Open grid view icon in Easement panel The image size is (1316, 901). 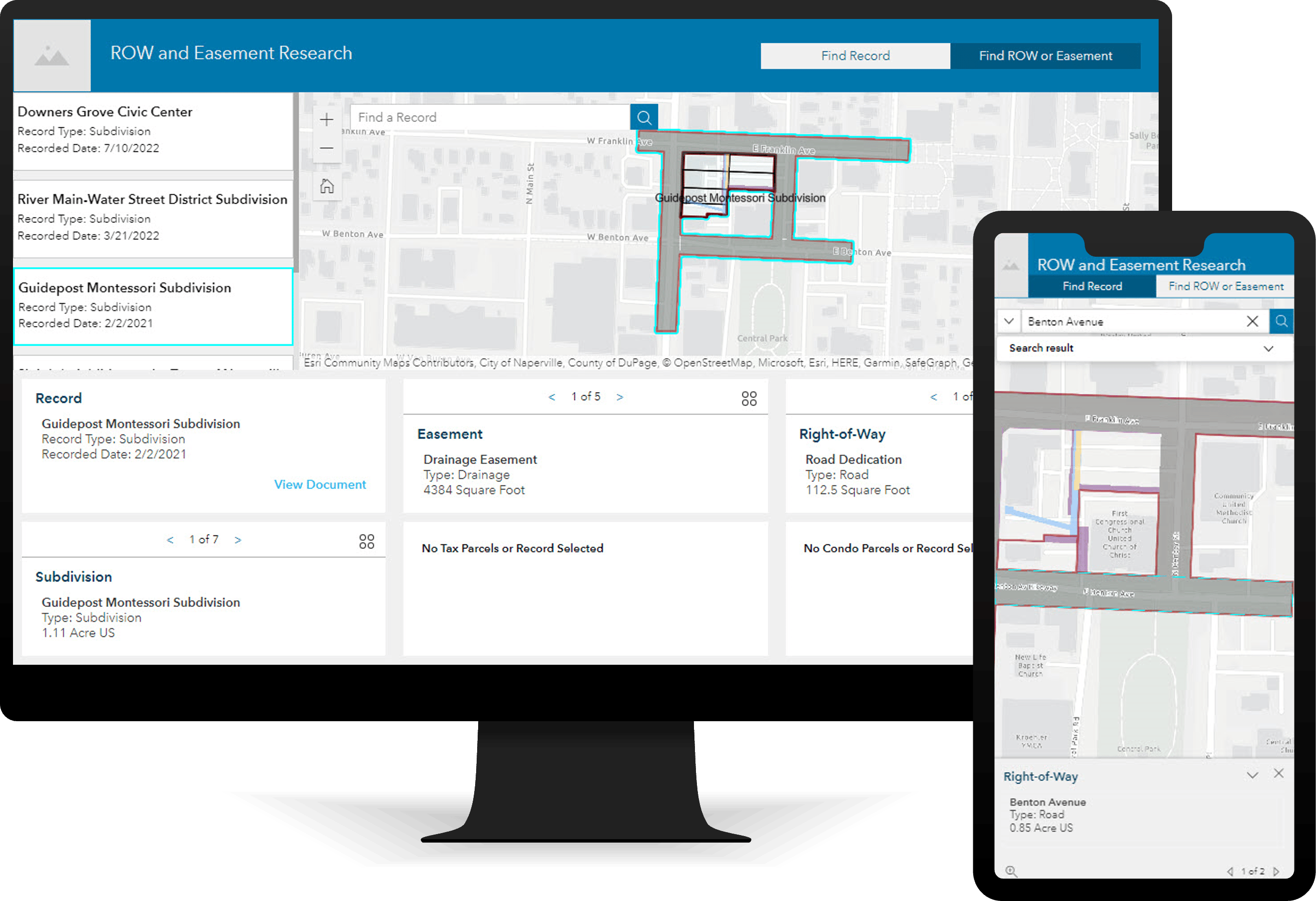[748, 399]
